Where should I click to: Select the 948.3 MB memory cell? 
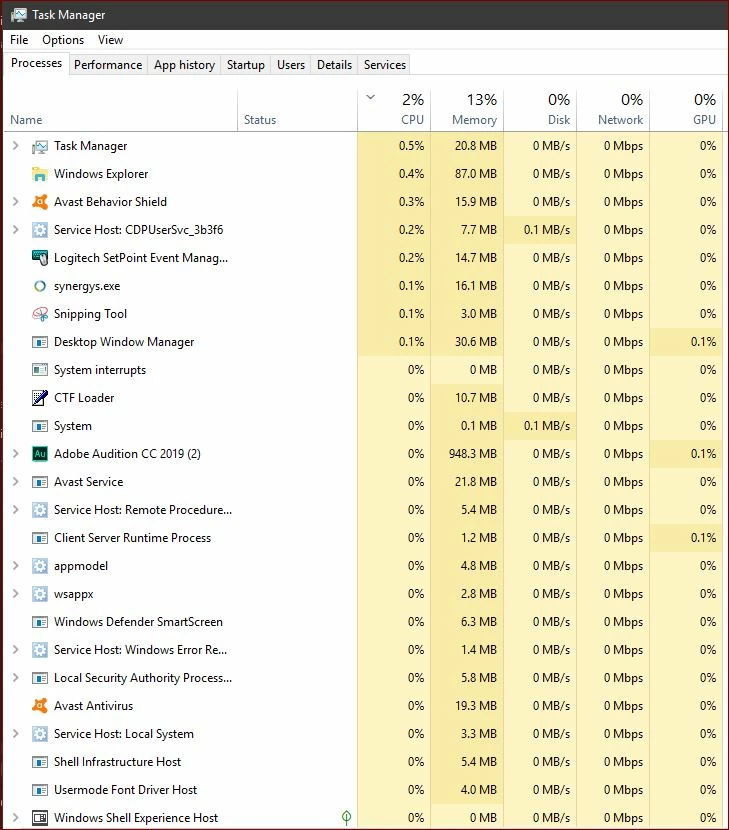[467, 454]
